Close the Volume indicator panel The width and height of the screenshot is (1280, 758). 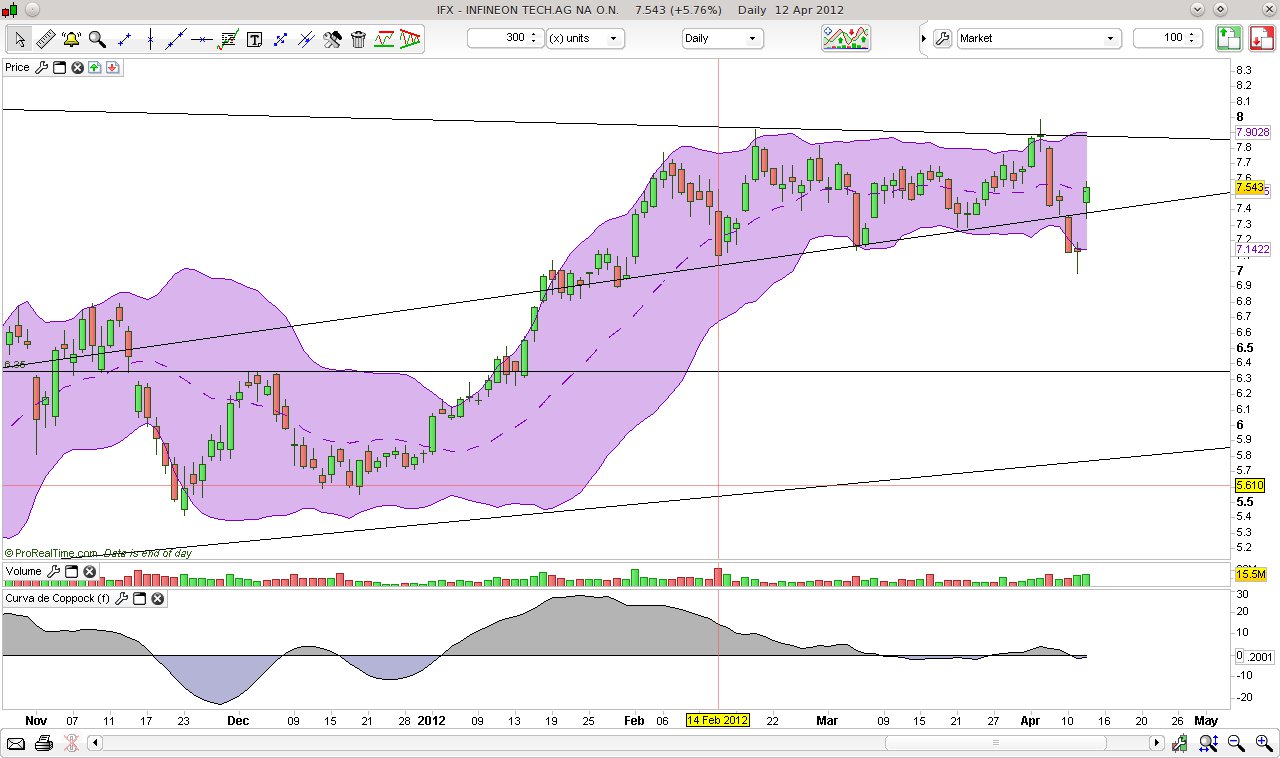point(89,571)
